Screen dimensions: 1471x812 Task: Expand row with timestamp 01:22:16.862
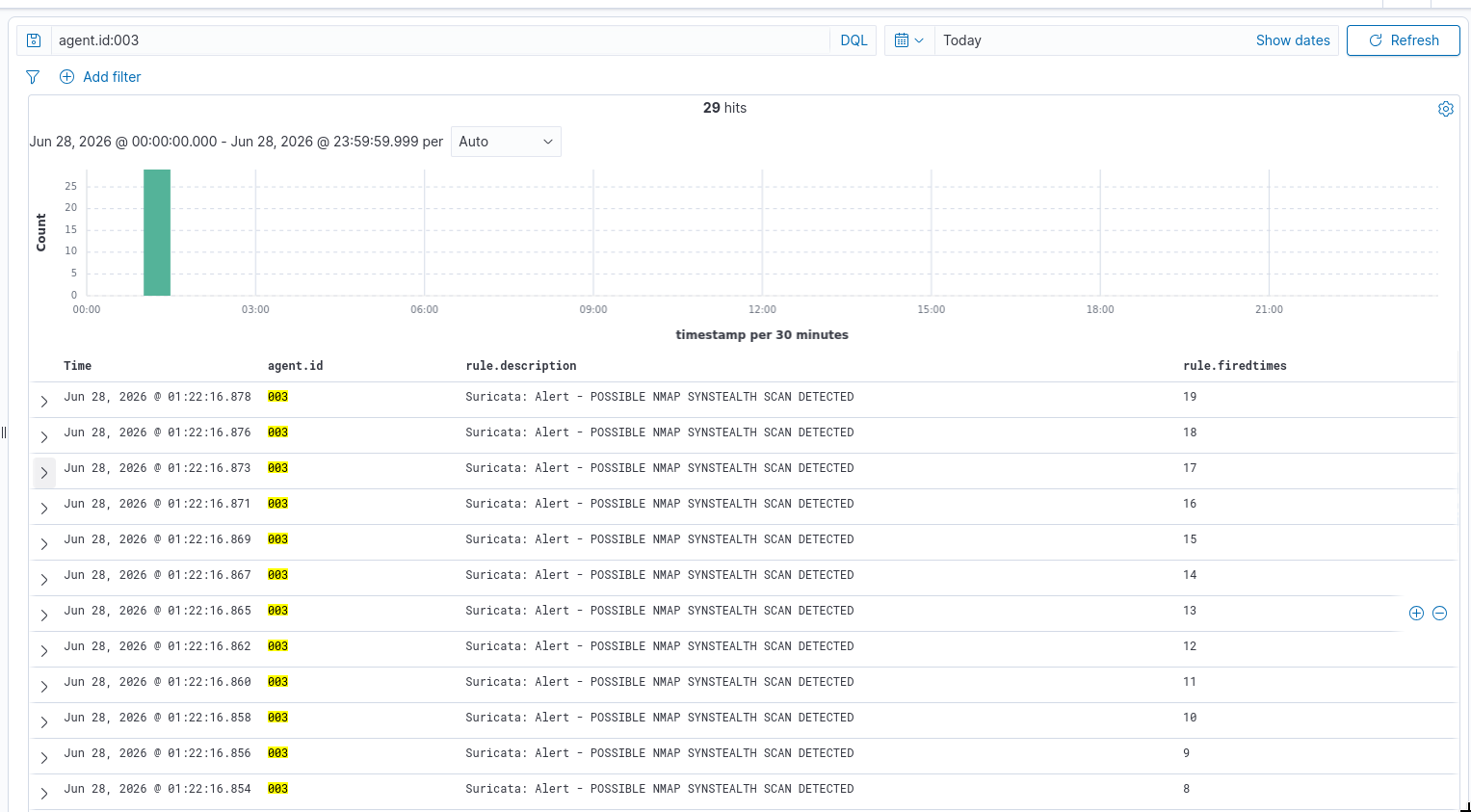coord(44,651)
